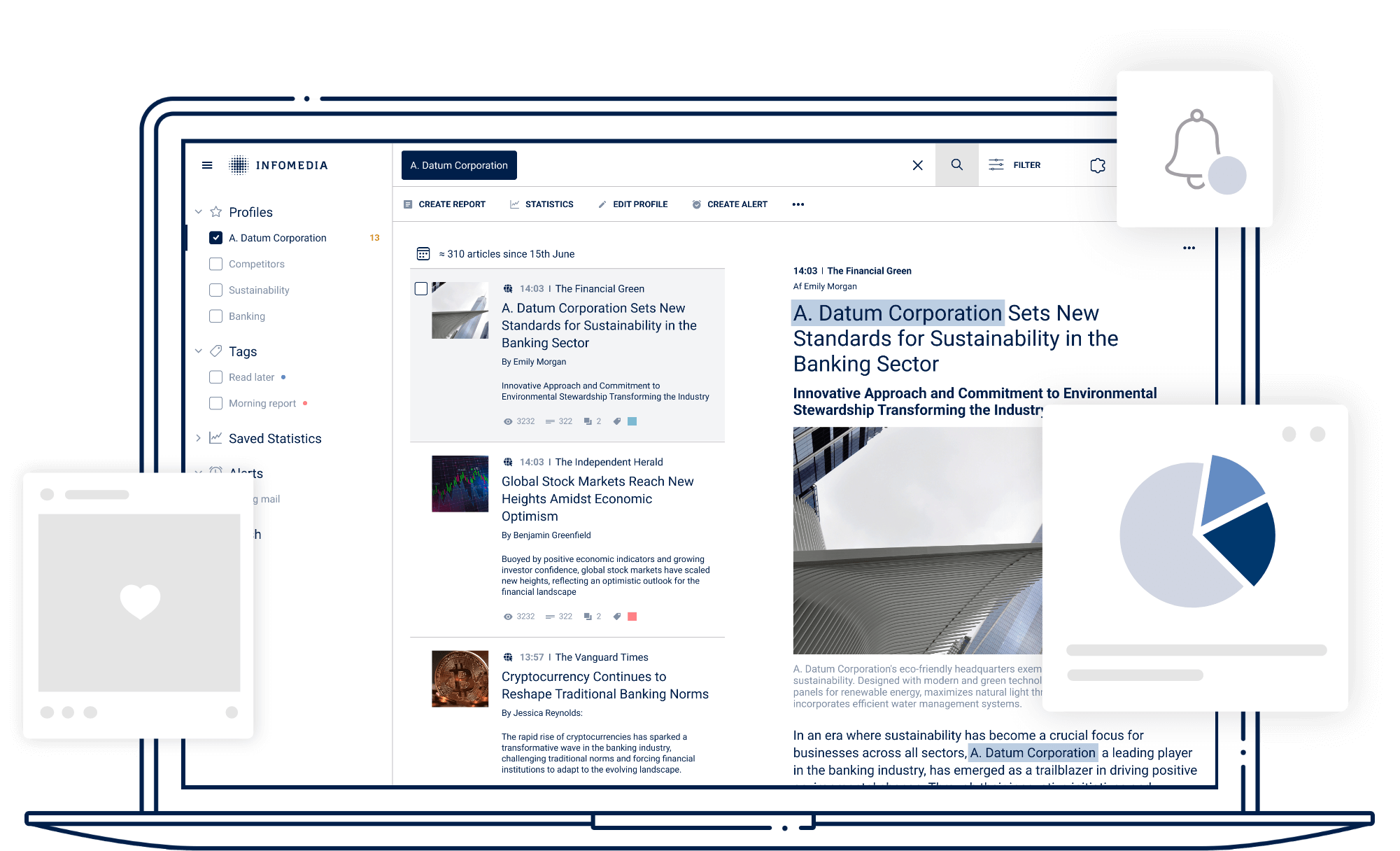Open the hamburger menu beside Infomedia logo
The image size is (1400, 851).
click(206, 165)
